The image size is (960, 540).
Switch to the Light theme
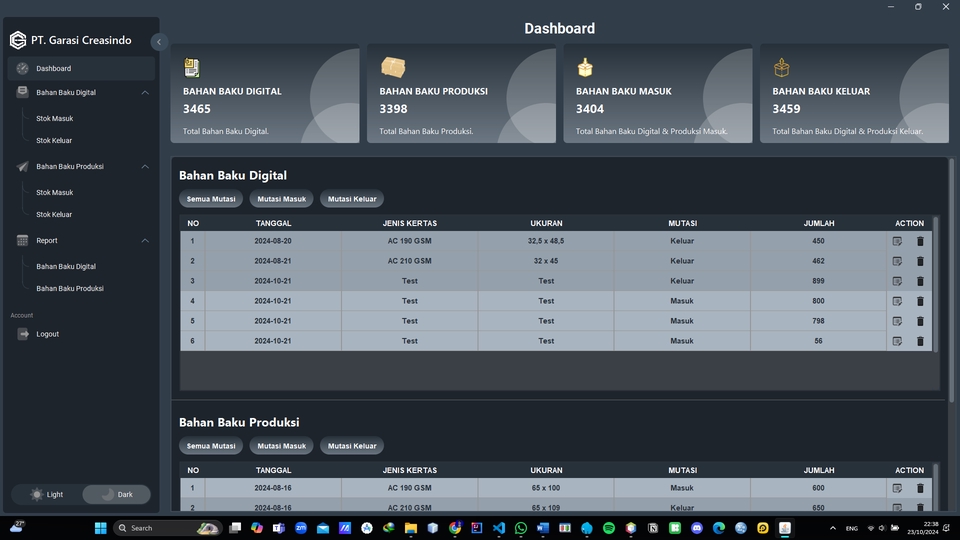click(x=47, y=494)
